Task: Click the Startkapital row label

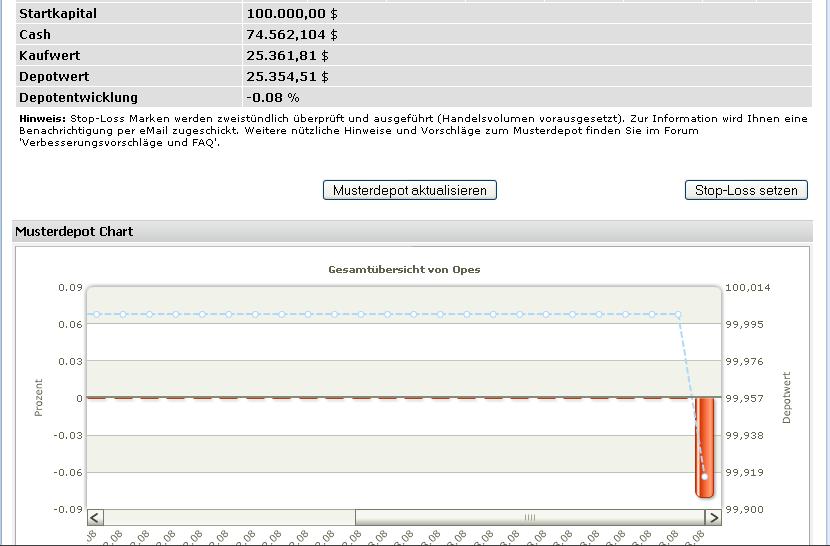Action: click(x=58, y=14)
